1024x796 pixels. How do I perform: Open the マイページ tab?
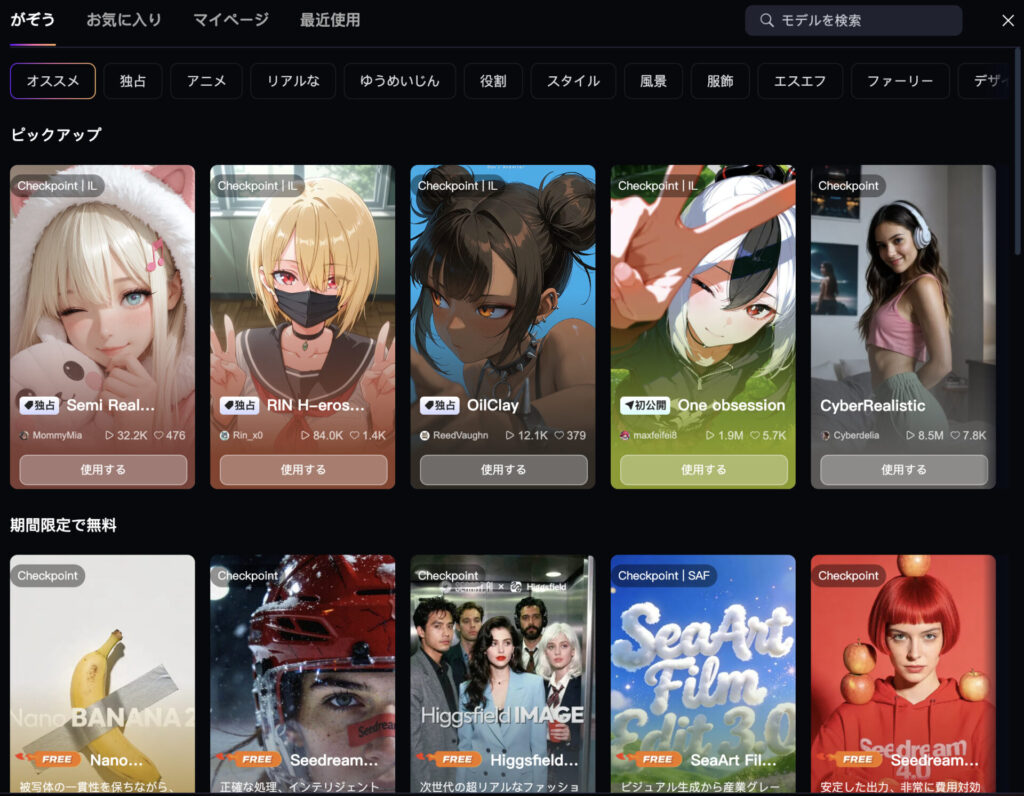point(231,20)
